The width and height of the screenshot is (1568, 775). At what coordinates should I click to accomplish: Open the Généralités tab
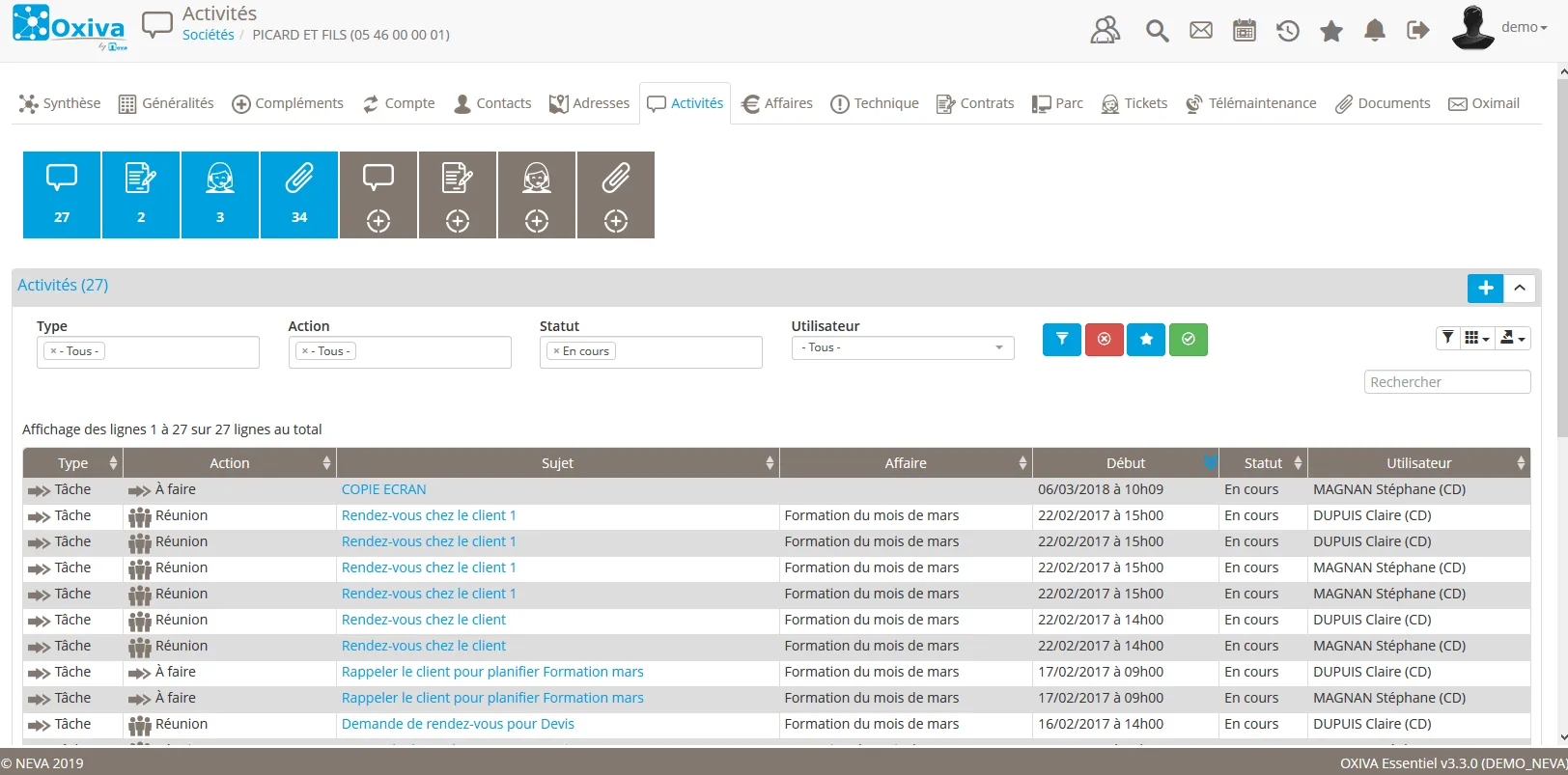pos(166,103)
